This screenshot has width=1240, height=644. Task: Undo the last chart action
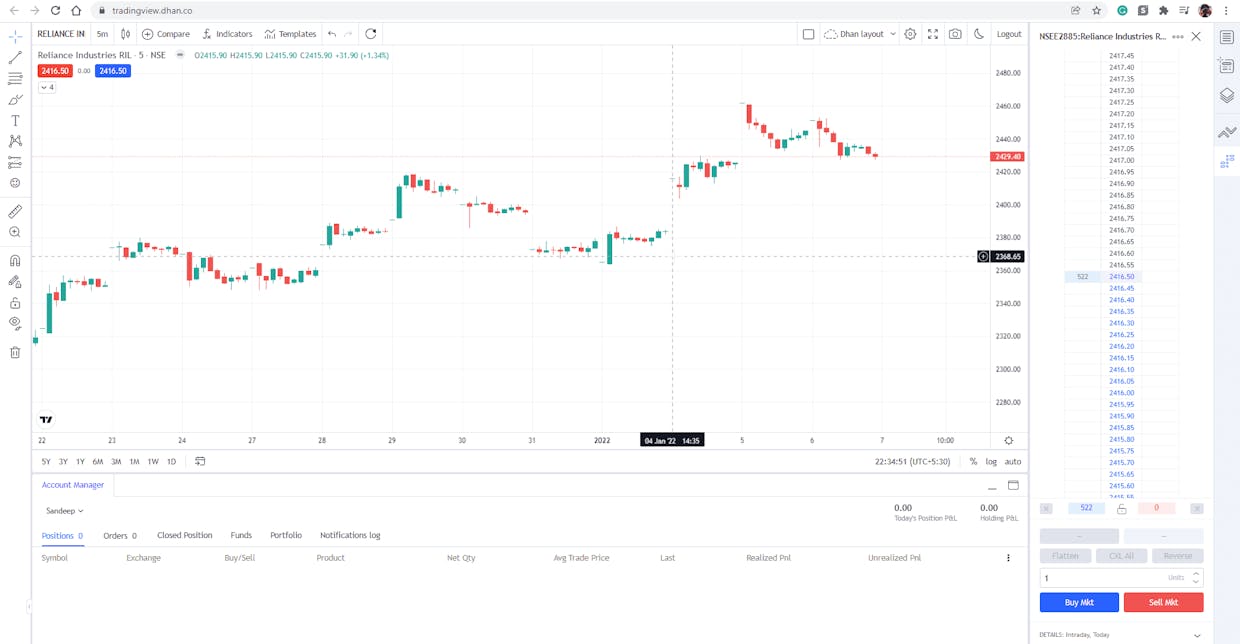tap(332, 34)
